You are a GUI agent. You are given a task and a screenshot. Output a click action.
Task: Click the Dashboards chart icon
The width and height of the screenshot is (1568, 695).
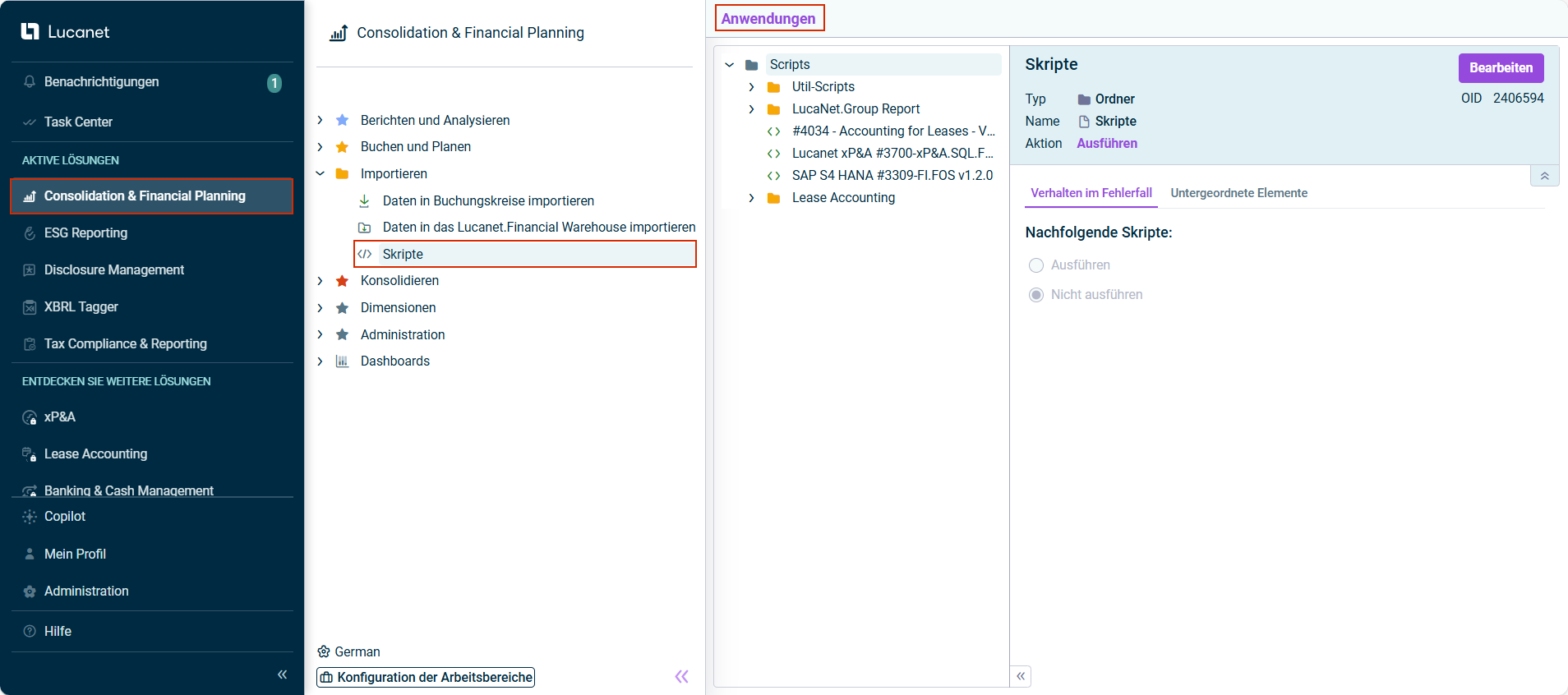pyautogui.click(x=342, y=361)
